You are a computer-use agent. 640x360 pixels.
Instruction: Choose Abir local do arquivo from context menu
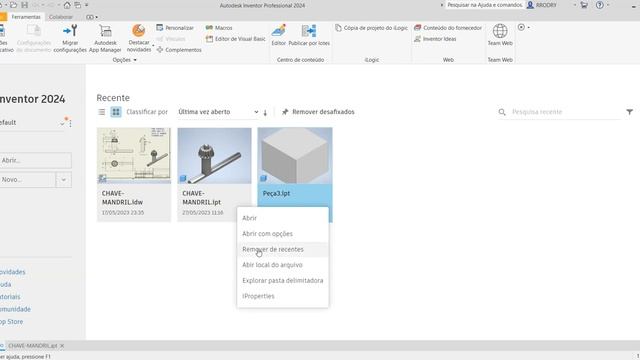[x=282, y=265]
